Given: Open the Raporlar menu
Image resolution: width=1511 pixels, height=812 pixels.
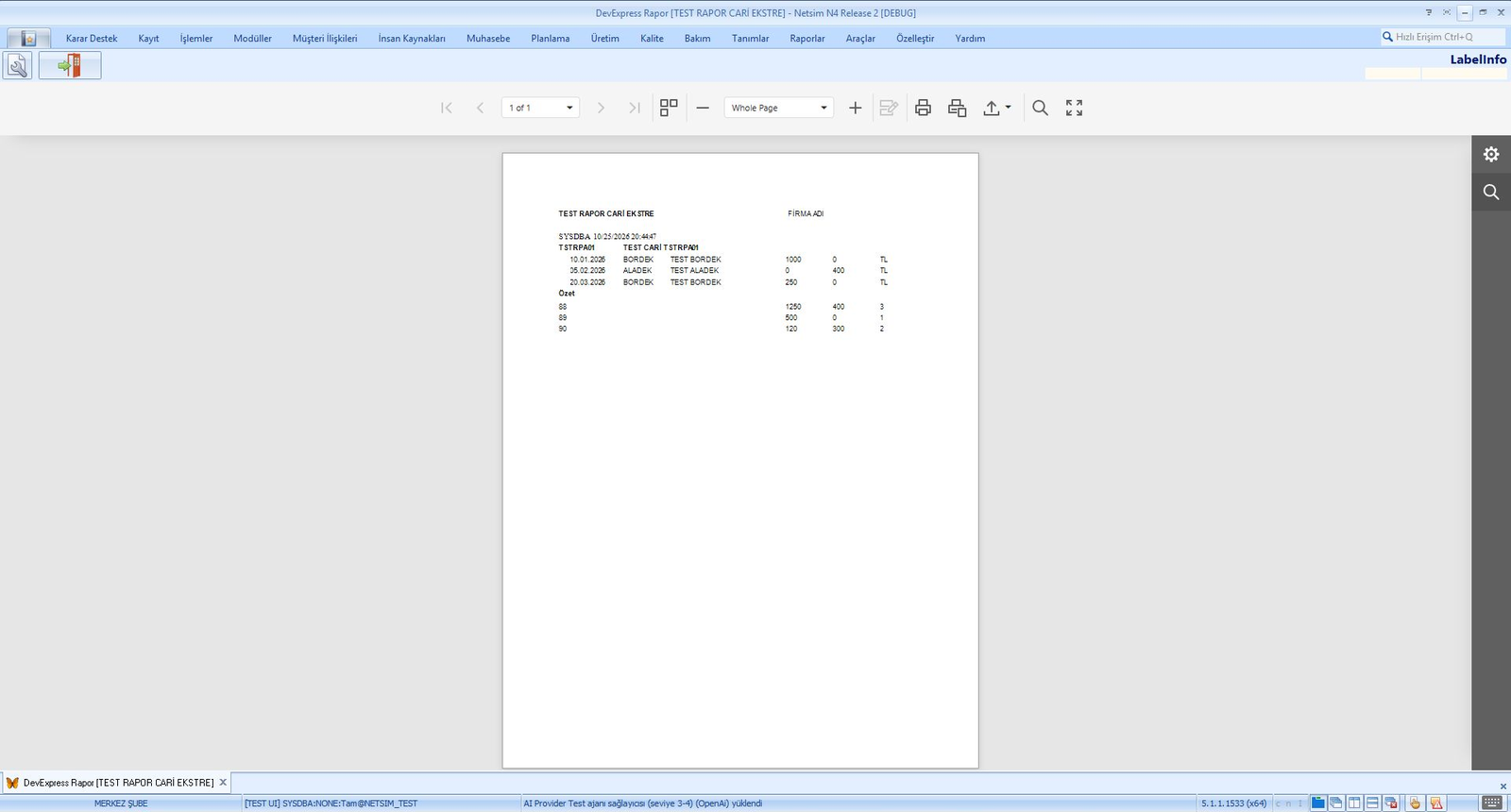Looking at the screenshot, I should pyautogui.click(x=807, y=39).
